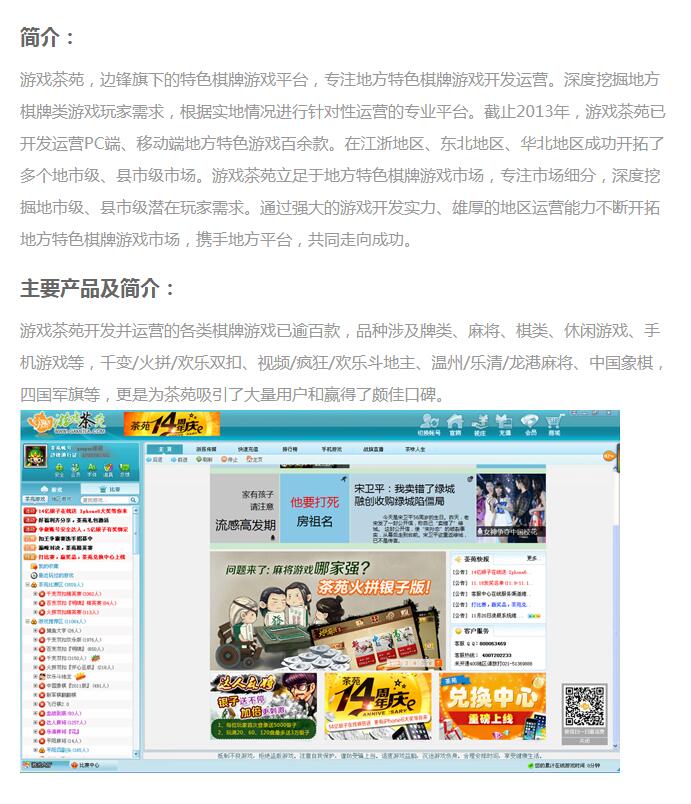
Task: Click the orange round badge at right edge
Action: [x=608, y=456]
